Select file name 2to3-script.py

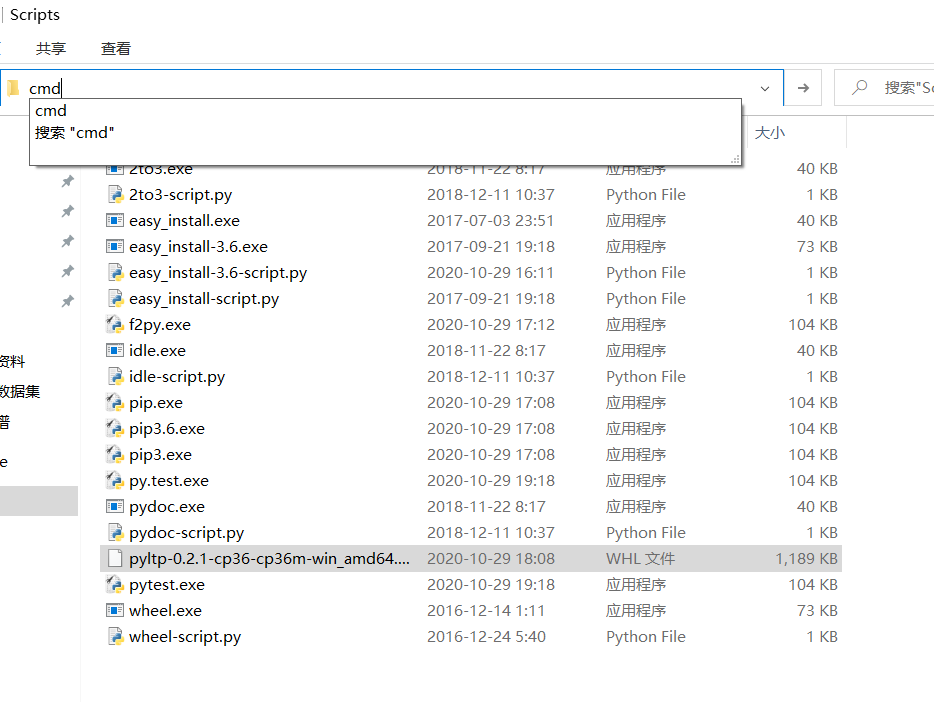click(180, 195)
